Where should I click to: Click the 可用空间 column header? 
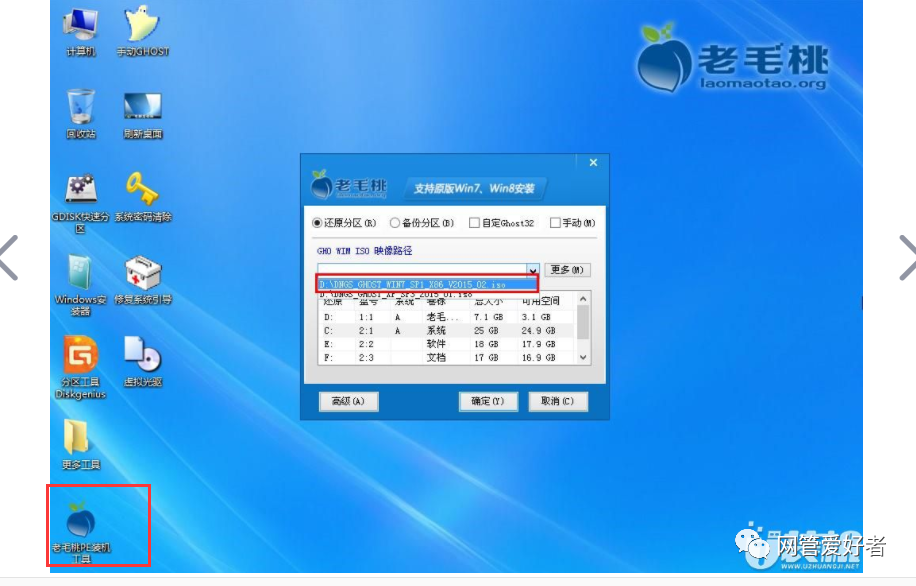pos(540,301)
